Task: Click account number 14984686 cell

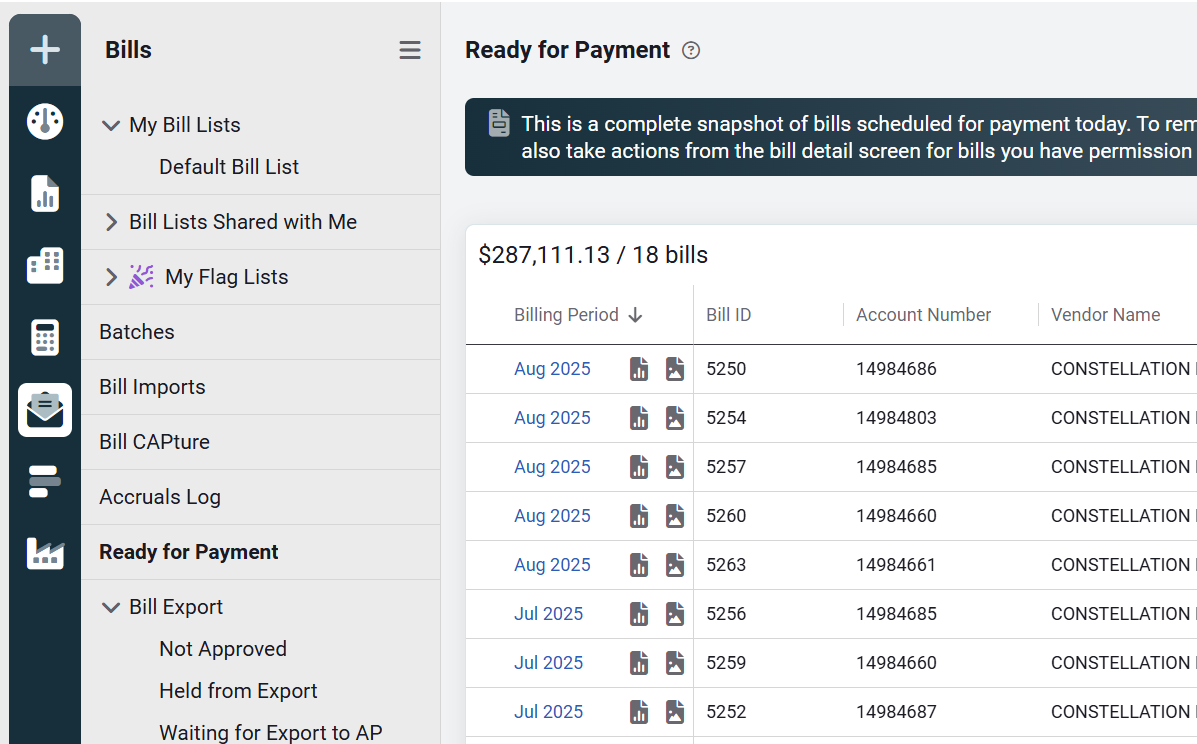Action: [x=895, y=369]
